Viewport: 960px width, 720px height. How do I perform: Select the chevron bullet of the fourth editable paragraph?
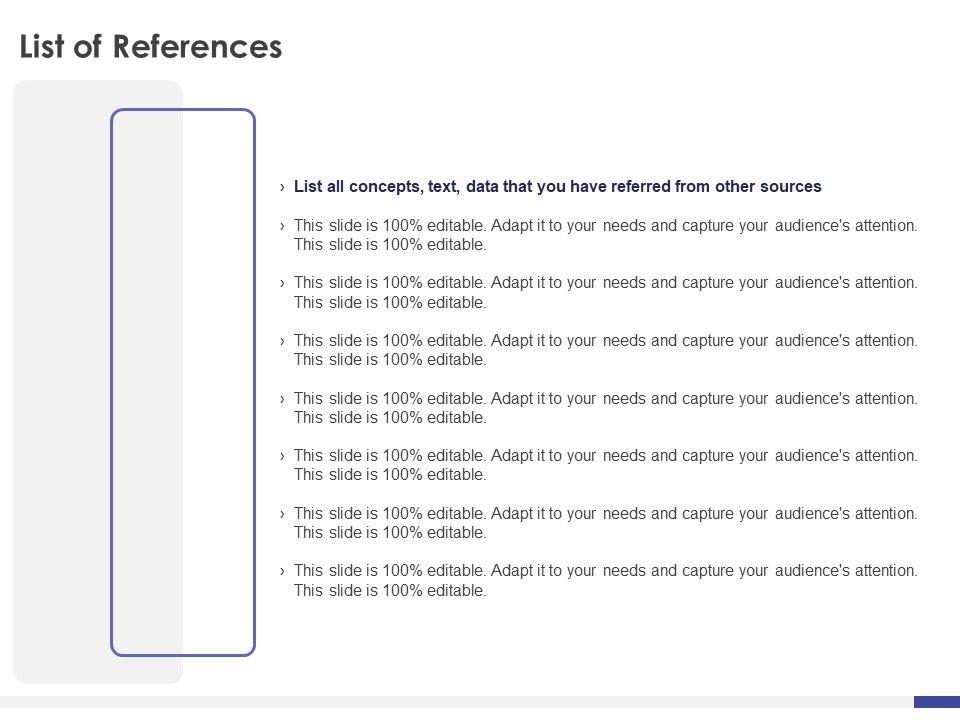coord(283,399)
